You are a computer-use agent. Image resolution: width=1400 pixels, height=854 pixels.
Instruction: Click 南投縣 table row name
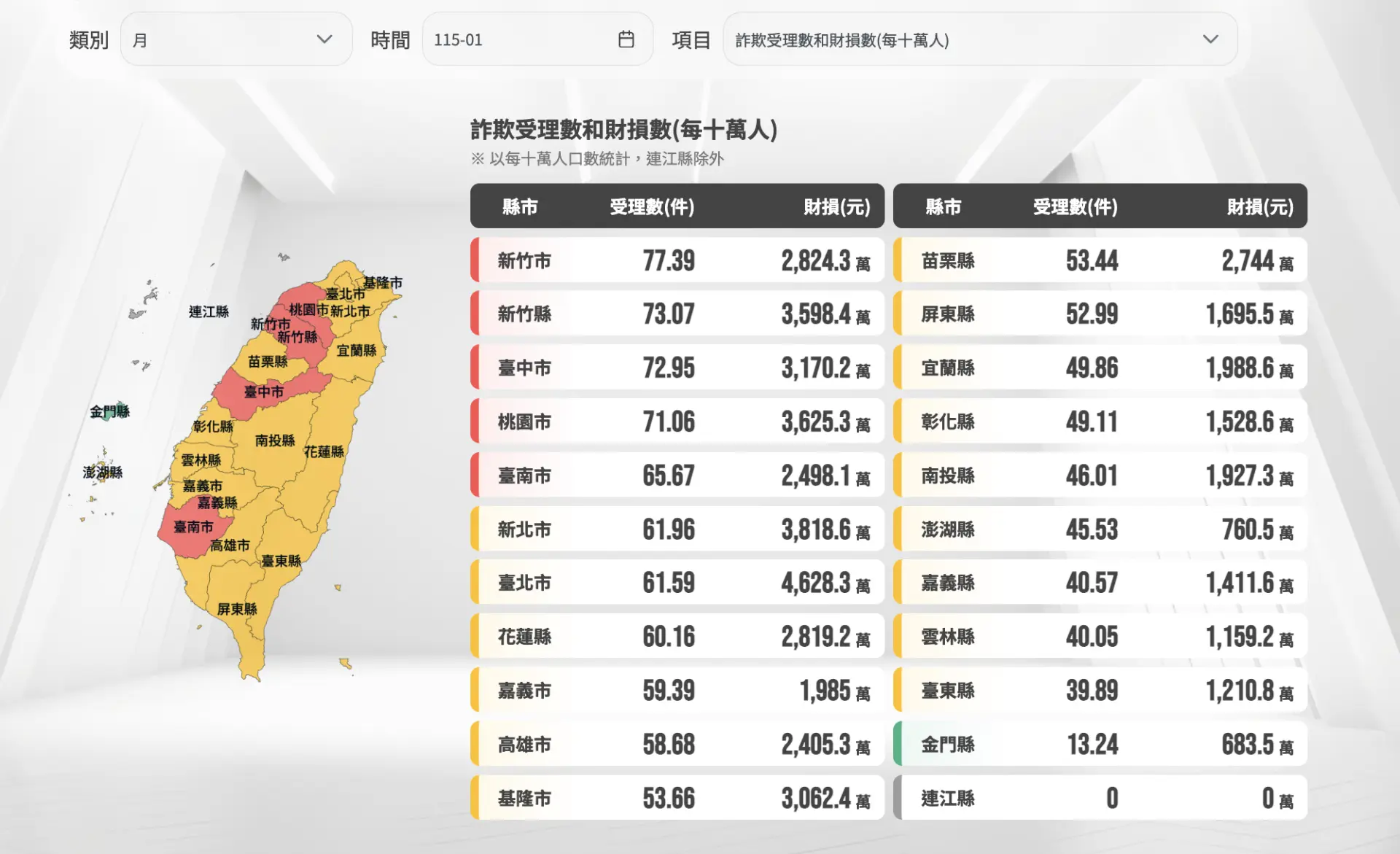point(948,476)
